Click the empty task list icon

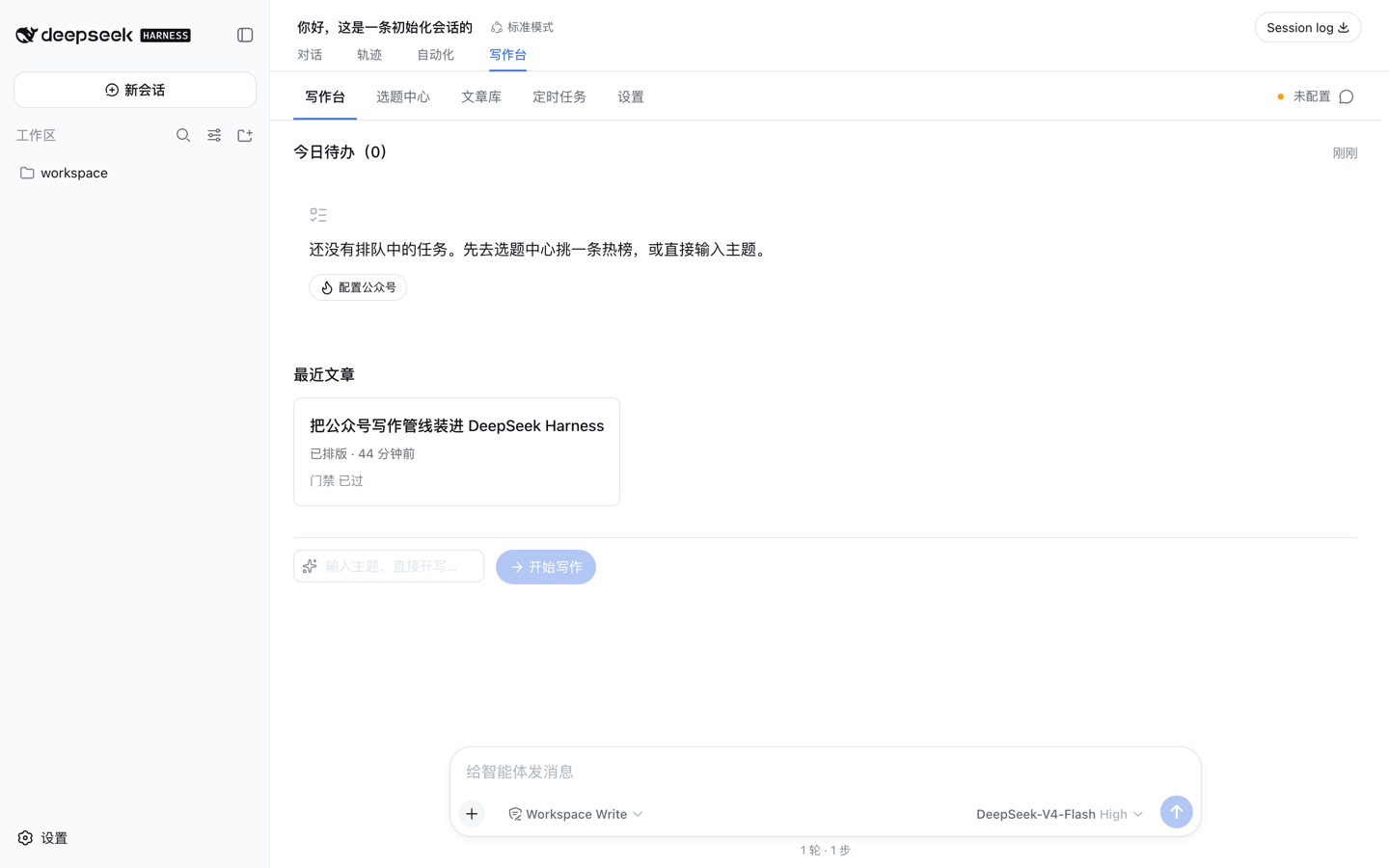[318, 215]
